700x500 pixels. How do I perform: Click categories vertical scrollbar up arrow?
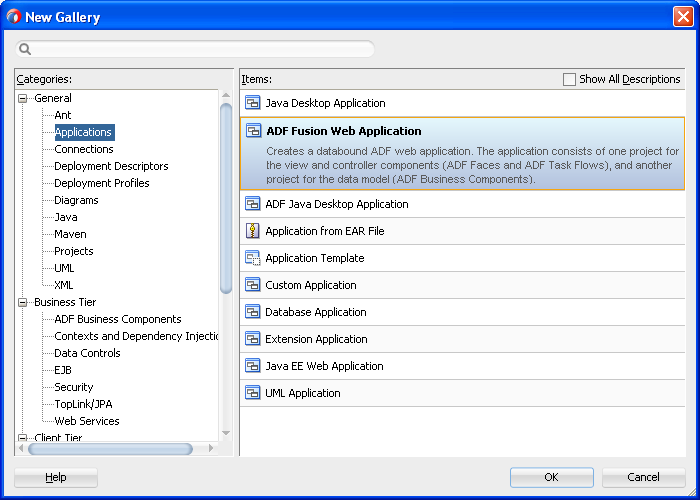(x=226, y=96)
